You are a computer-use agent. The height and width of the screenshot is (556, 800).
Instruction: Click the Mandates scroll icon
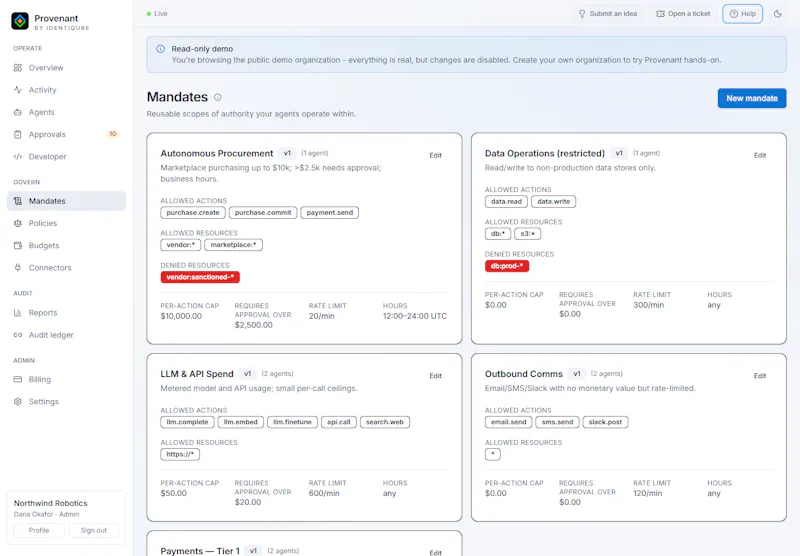[x=18, y=201]
